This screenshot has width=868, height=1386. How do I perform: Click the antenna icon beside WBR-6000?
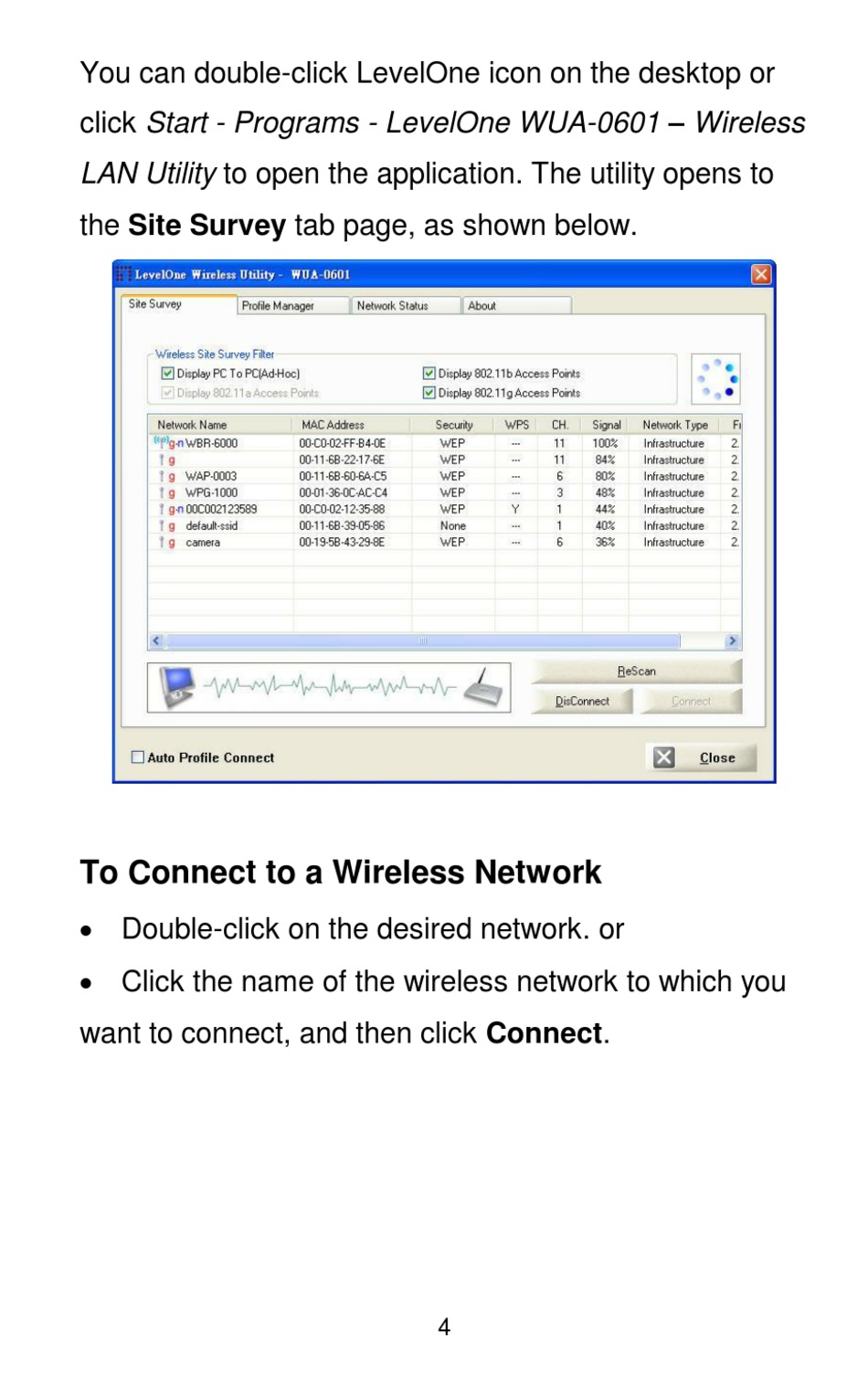coord(160,442)
